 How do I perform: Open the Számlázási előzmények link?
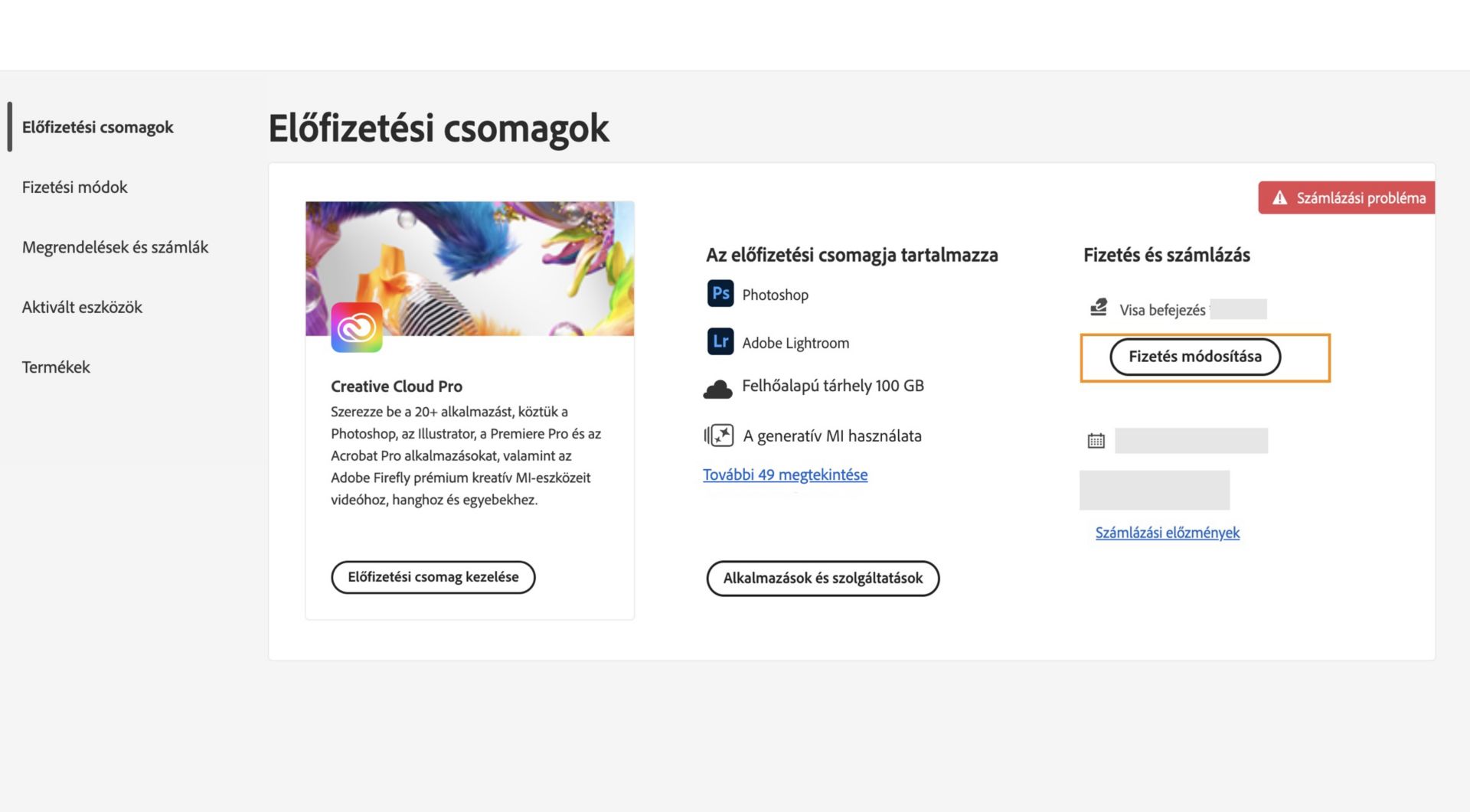point(1167,533)
